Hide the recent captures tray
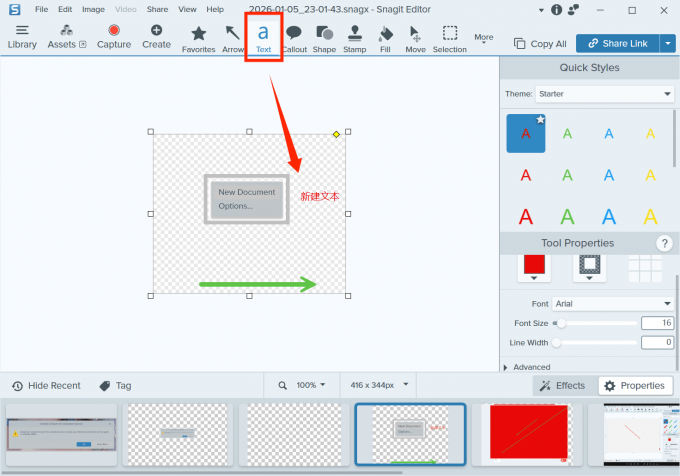This screenshot has width=680, height=476. coord(47,385)
